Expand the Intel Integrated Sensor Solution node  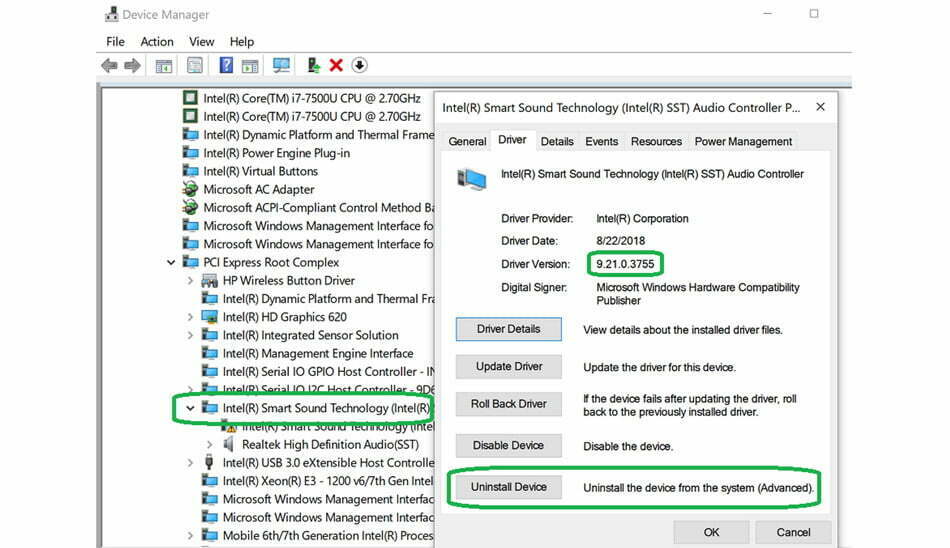tap(190, 335)
